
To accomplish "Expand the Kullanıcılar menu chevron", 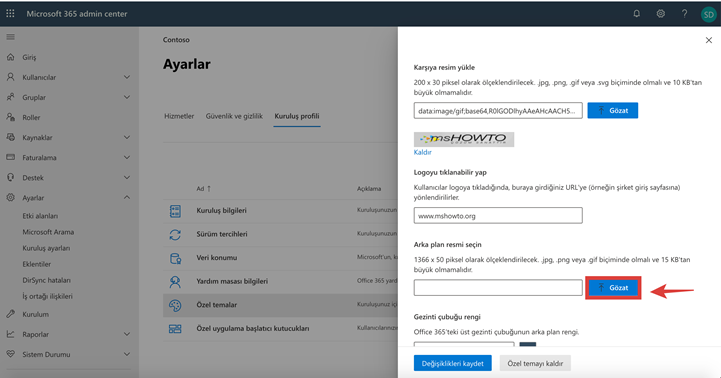I will [x=127, y=77].
